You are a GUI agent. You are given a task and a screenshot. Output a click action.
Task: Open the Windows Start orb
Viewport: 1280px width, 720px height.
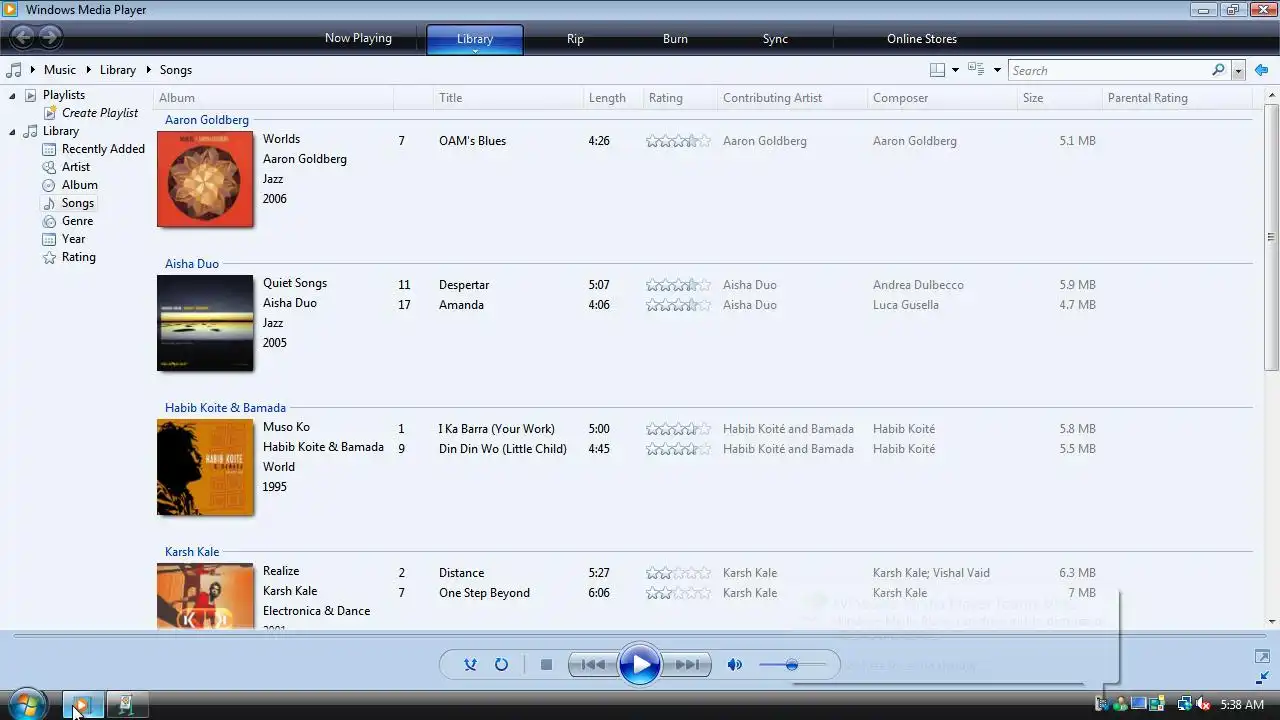coord(26,704)
